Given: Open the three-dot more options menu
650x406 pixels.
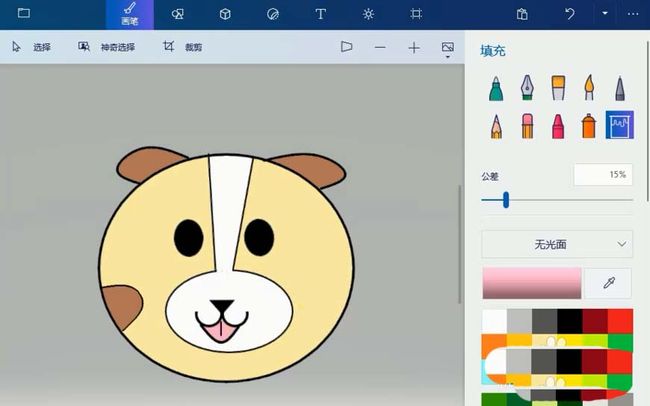Looking at the screenshot, I should coord(633,14).
